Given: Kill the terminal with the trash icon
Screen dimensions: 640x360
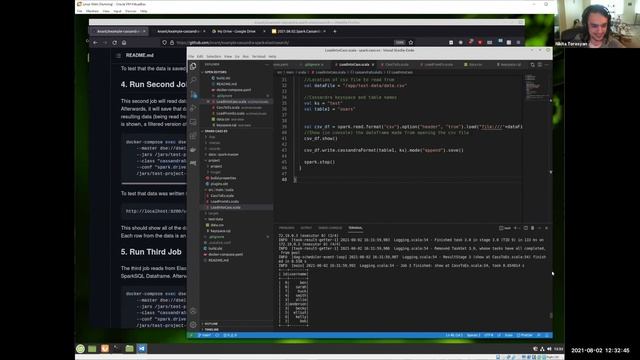Looking at the screenshot, I should [x=532, y=228].
